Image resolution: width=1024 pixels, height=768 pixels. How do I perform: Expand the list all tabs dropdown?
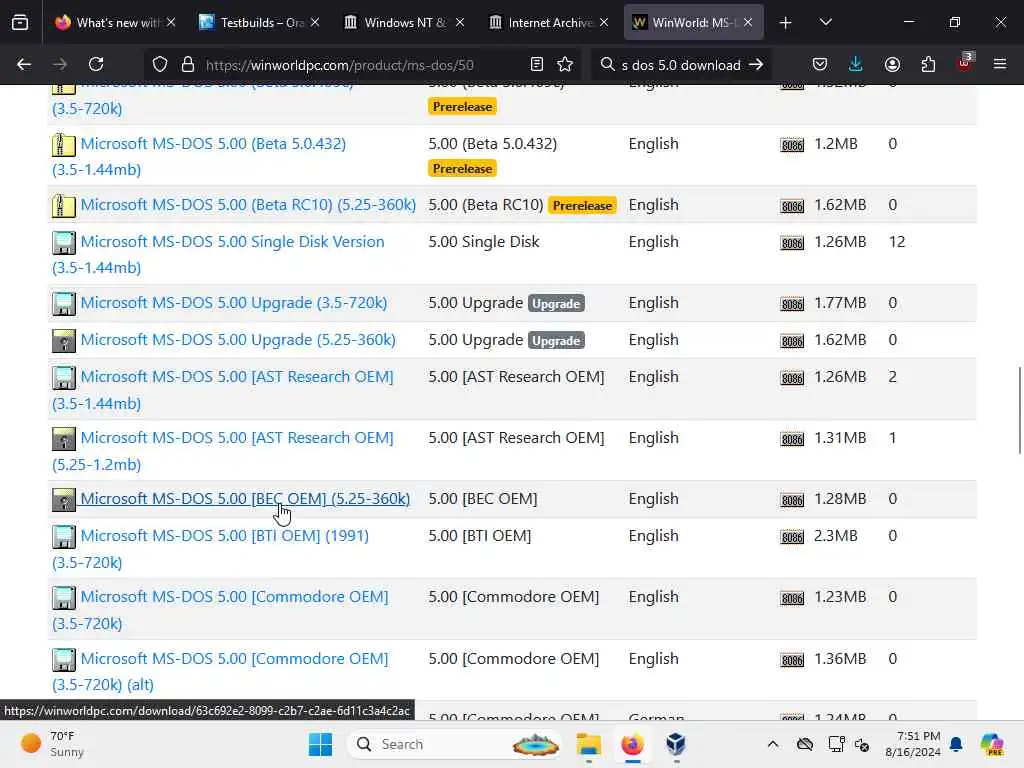(x=825, y=22)
